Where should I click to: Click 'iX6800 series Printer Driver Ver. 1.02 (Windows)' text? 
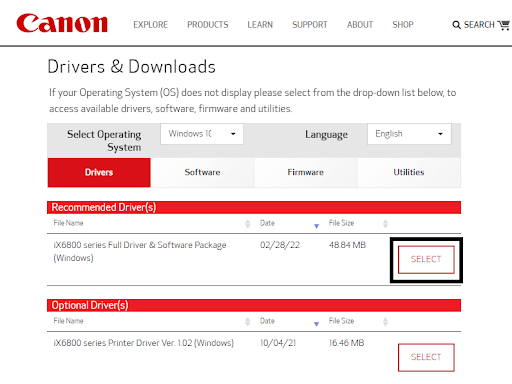click(x=143, y=343)
